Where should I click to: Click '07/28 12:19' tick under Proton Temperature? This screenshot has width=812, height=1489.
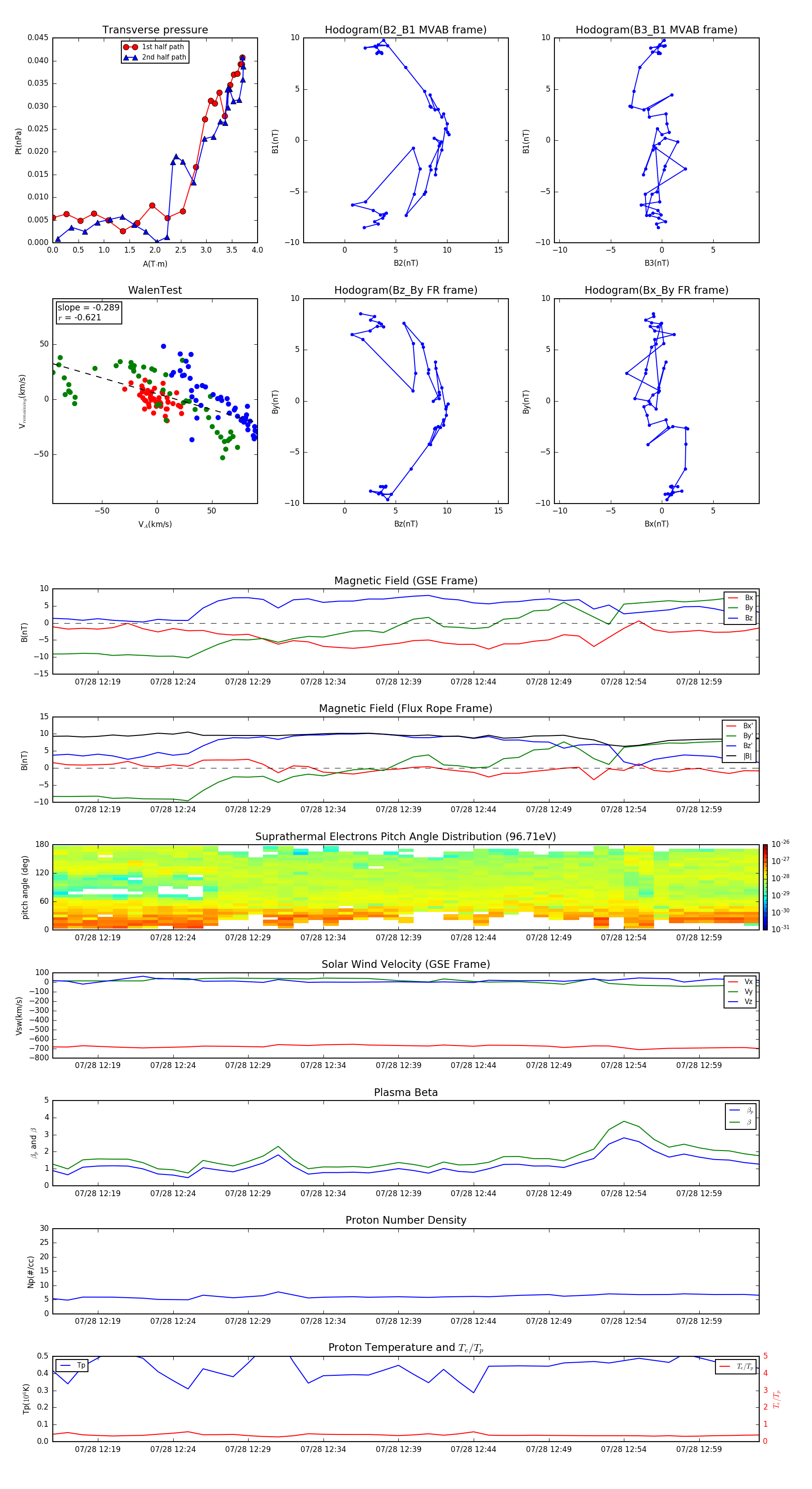point(98,1449)
